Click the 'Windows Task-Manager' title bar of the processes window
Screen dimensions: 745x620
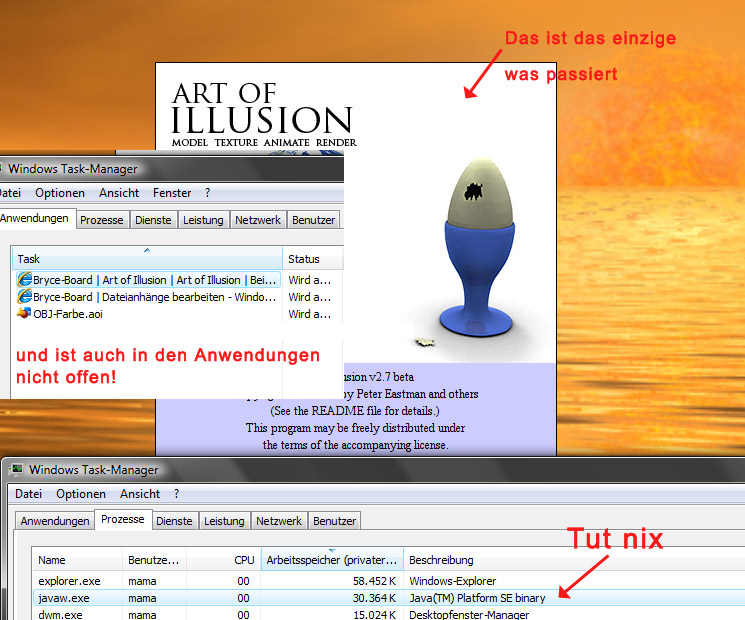coord(375,469)
